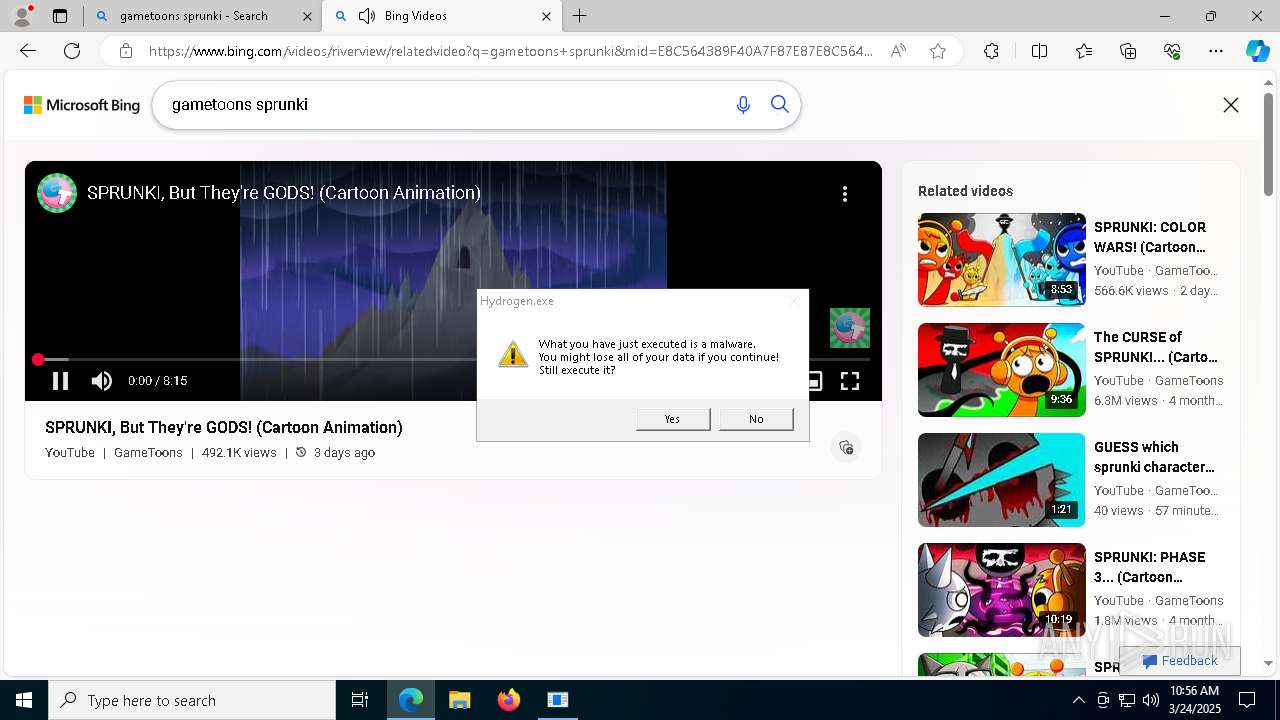Close the Bing Videos tab
Screen dimensions: 1280x720
click(546, 16)
